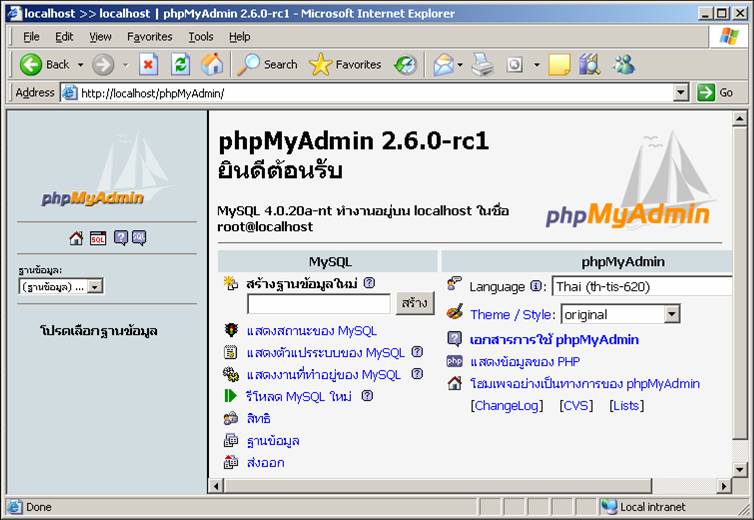
Task: Open the ฐานข้อมูล databases link
Action: pos(273,441)
